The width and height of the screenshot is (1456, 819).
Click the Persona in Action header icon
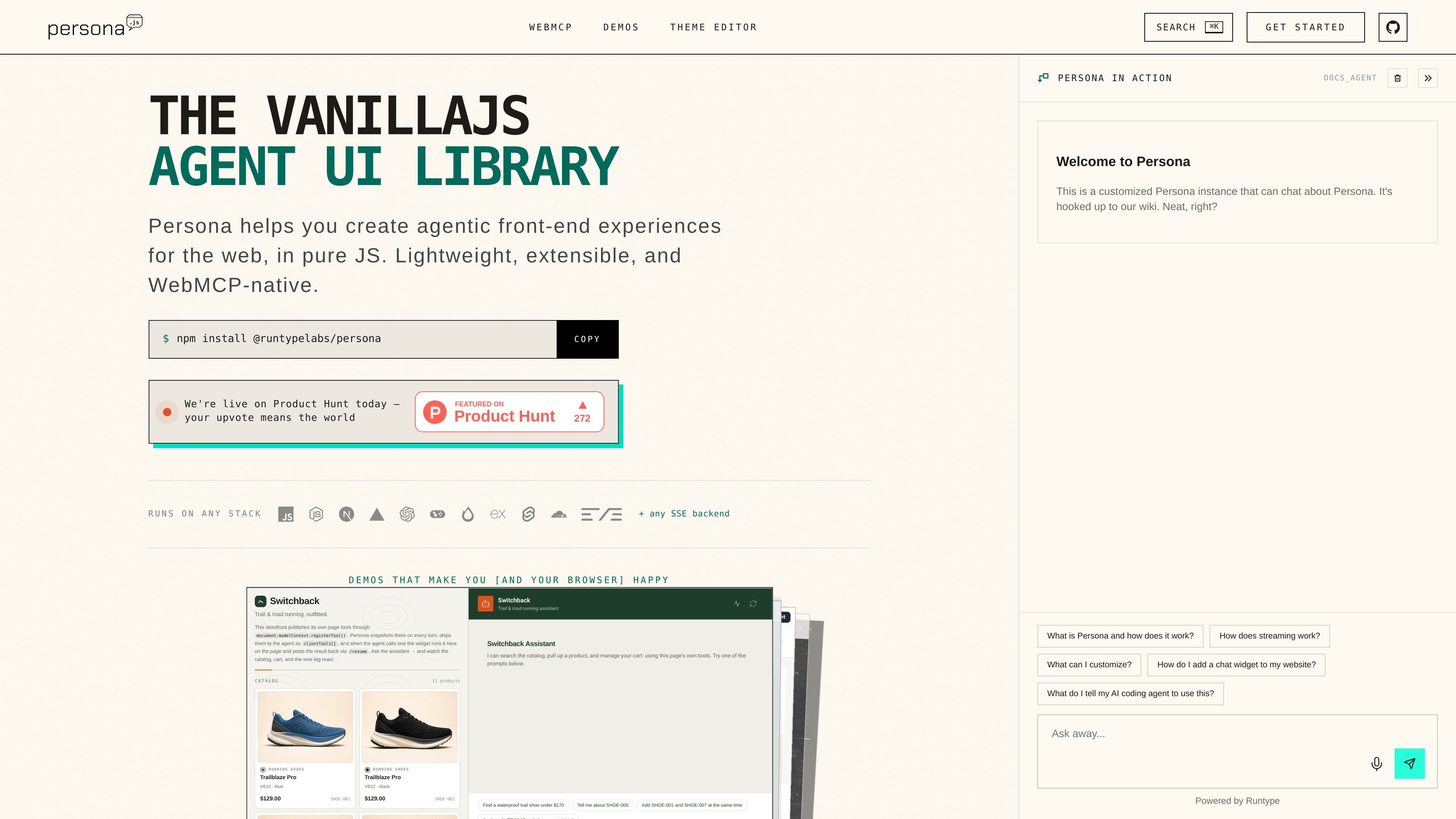(1043, 78)
